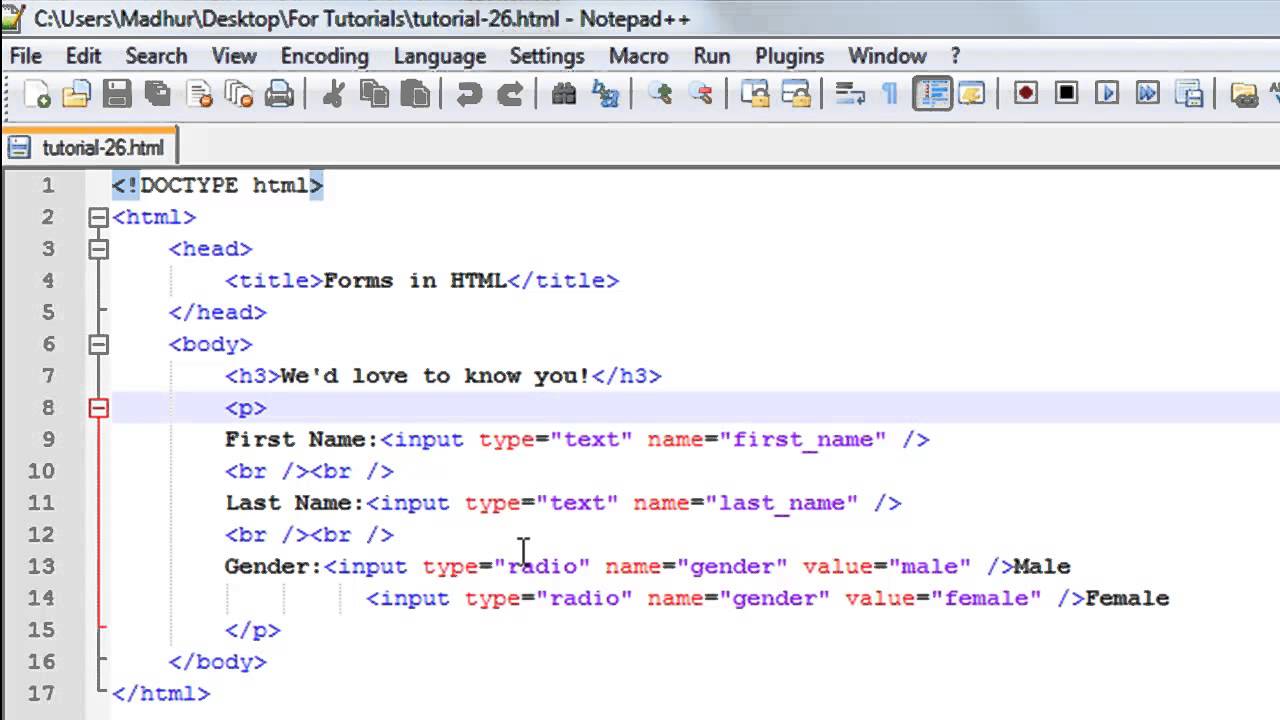The image size is (1280, 720).
Task: Stop macro recording with the square icon
Action: pos(1066,94)
